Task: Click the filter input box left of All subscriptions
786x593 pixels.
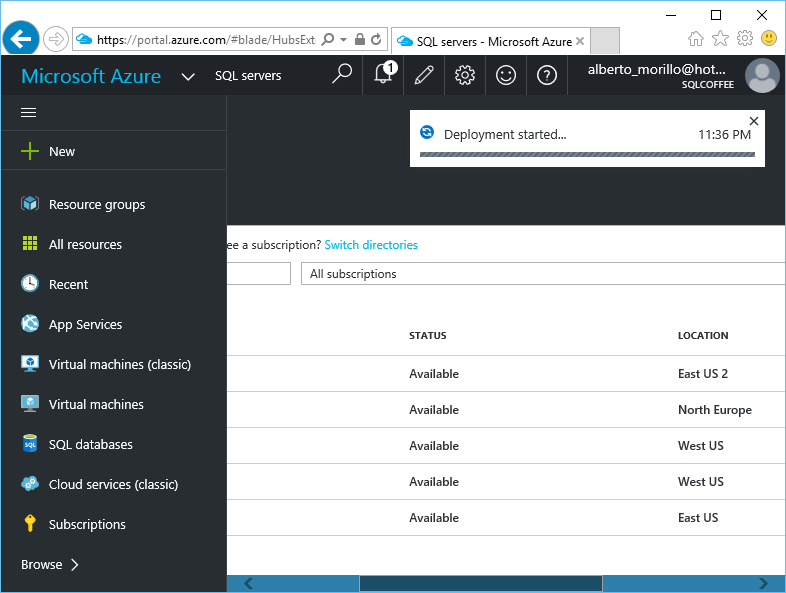Action: 259,274
